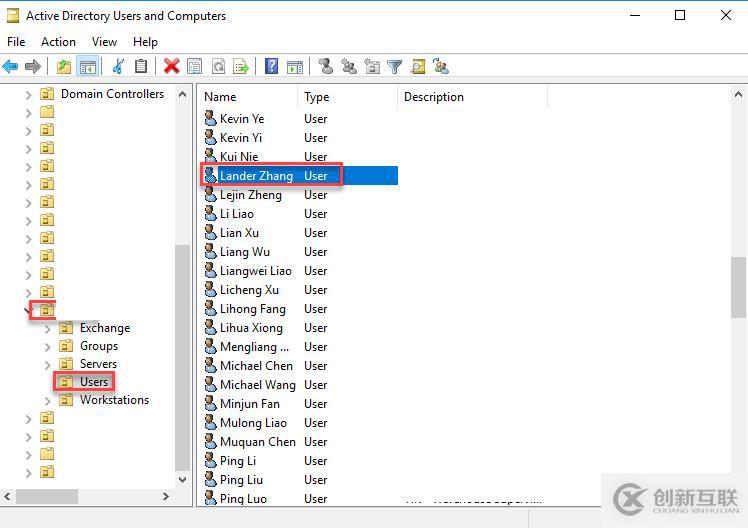The image size is (748, 528).
Task: Open the View menu
Action: pyautogui.click(x=104, y=42)
